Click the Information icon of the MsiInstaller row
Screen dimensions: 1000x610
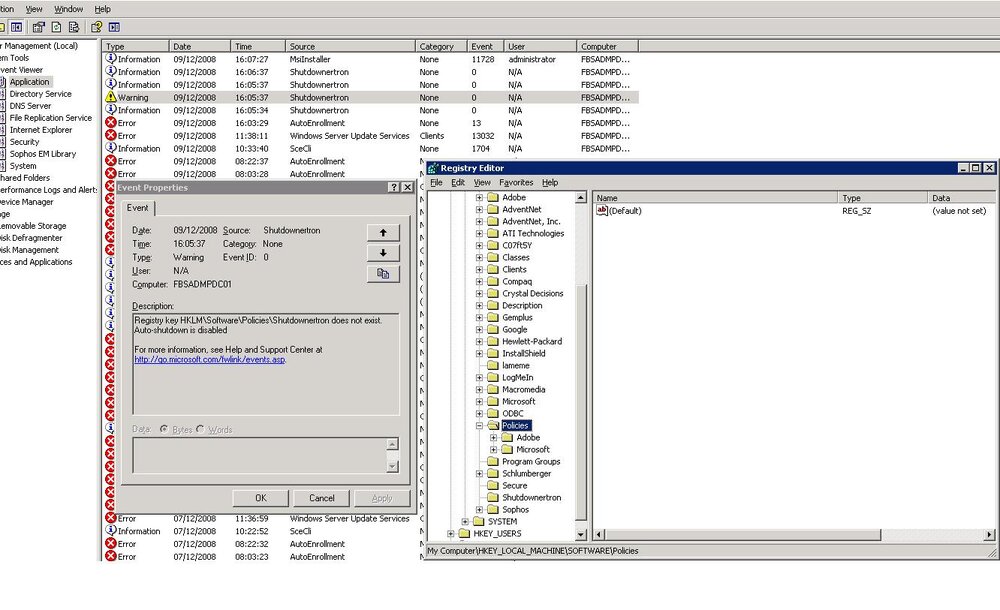pyautogui.click(x=110, y=58)
